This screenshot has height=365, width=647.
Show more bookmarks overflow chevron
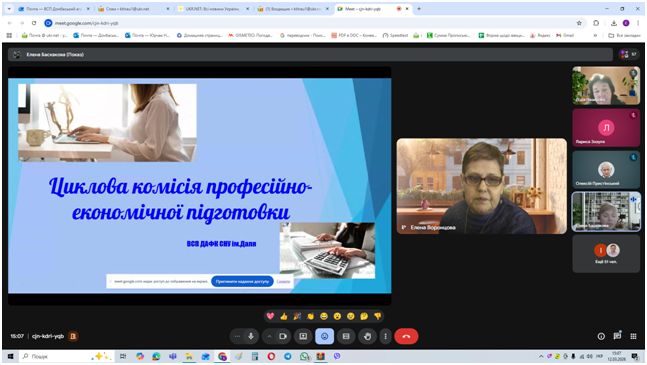[x=595, y=35]
